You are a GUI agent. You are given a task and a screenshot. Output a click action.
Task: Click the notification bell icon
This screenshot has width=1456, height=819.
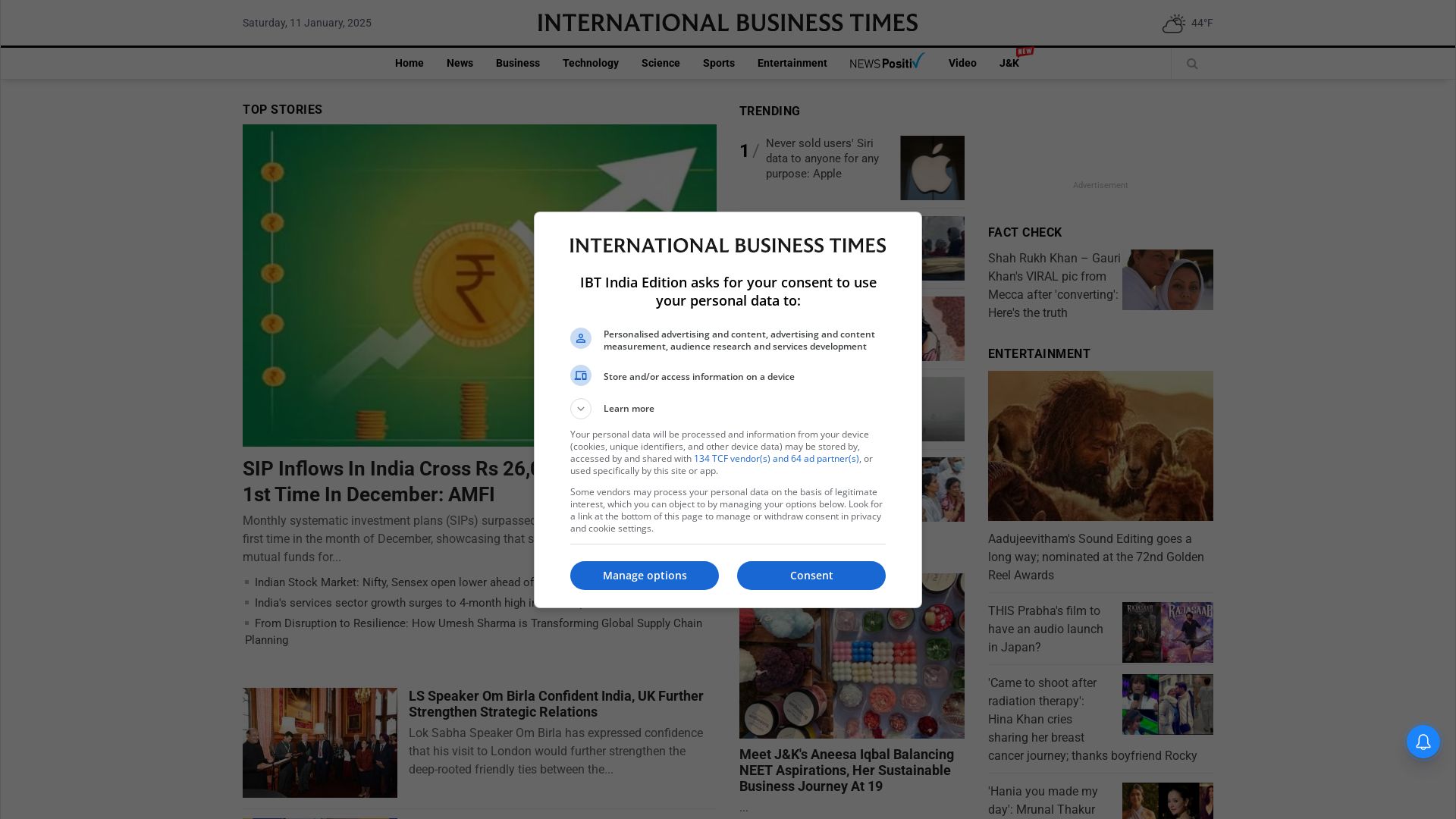click(x=1423, y=742)
